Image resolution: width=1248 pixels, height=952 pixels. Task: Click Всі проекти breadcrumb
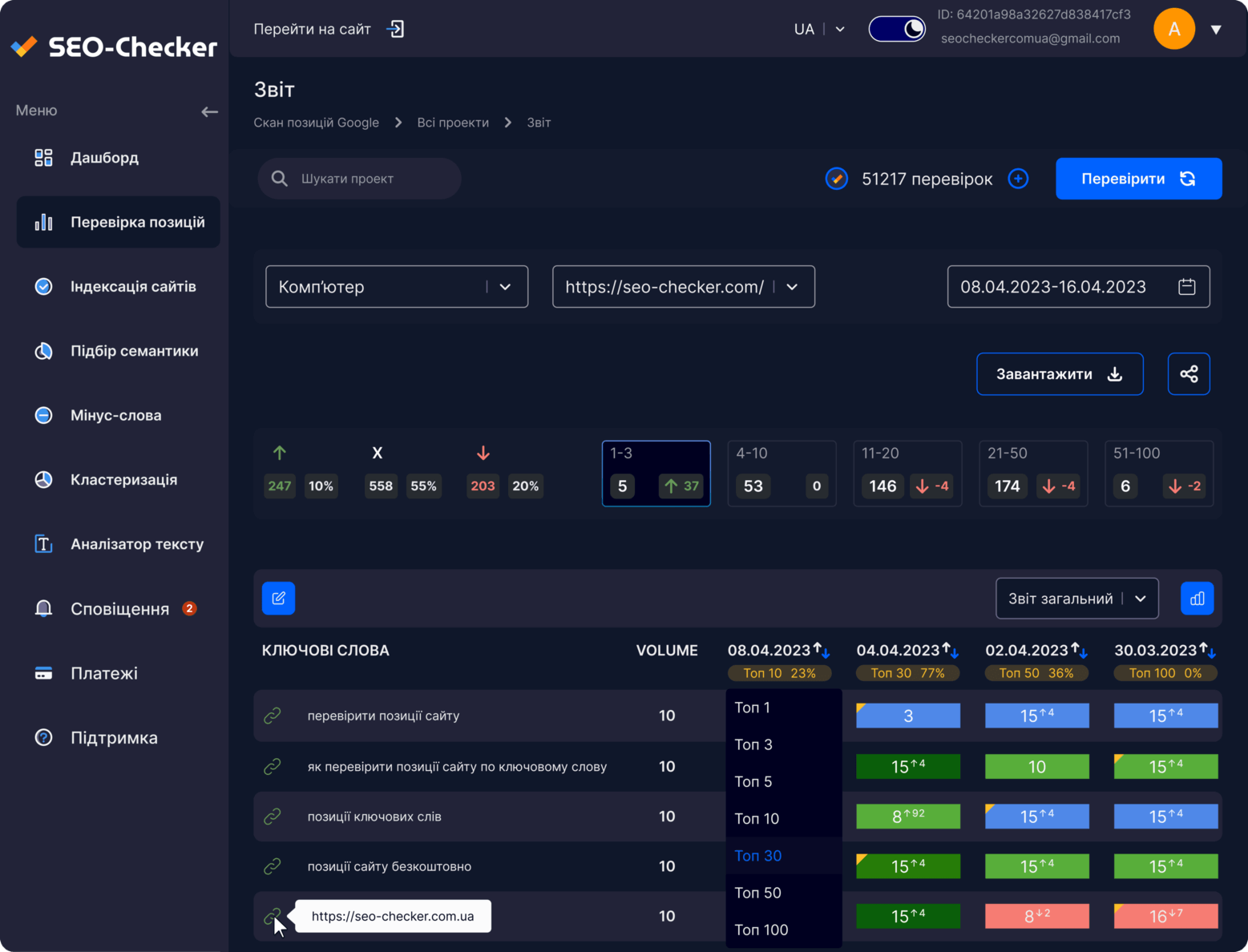click(x=453, y=123)
